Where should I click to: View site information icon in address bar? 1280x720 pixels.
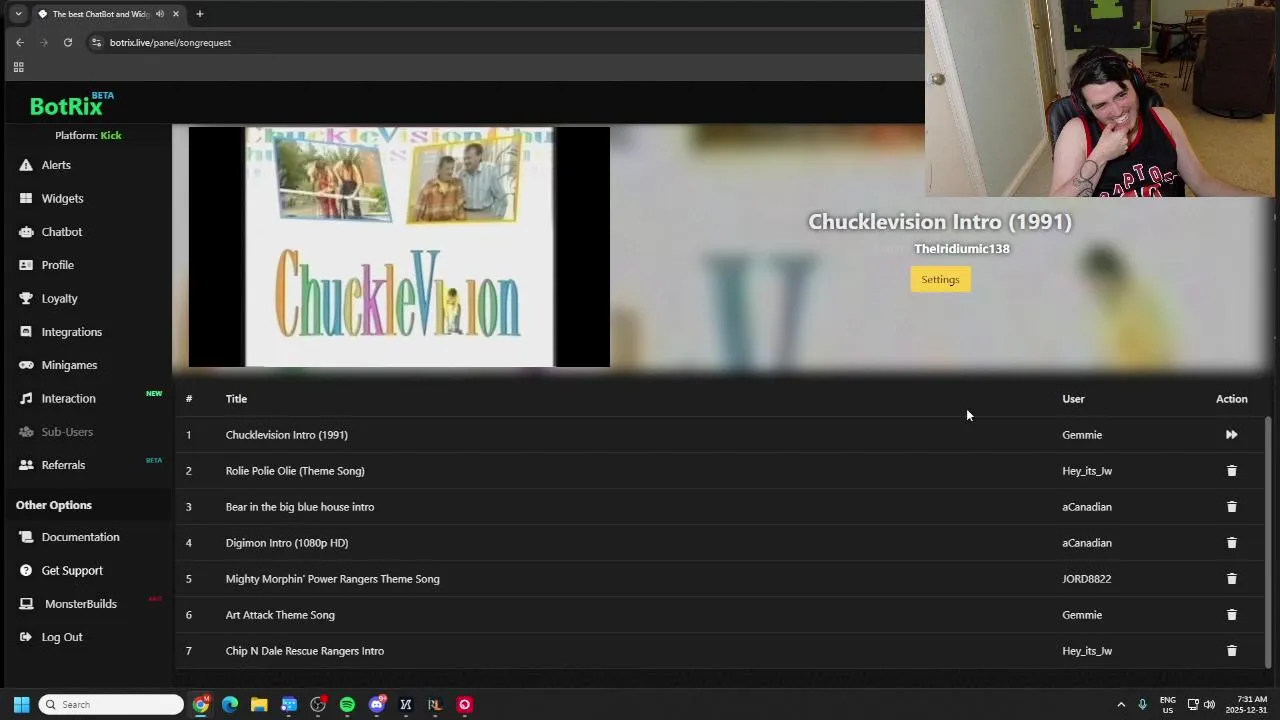[x=96, y=43]
